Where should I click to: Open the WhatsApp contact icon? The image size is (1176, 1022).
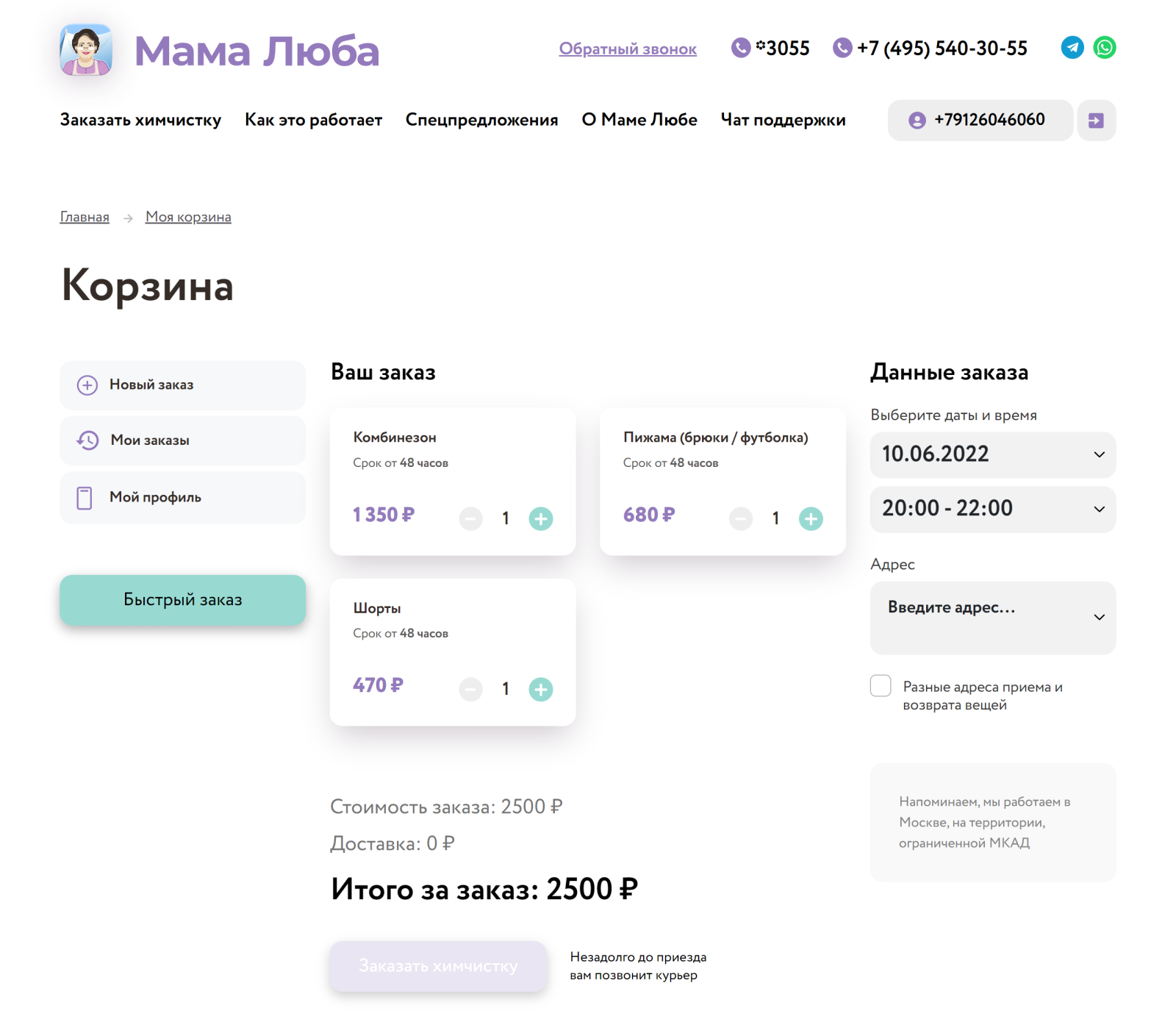1104,48
